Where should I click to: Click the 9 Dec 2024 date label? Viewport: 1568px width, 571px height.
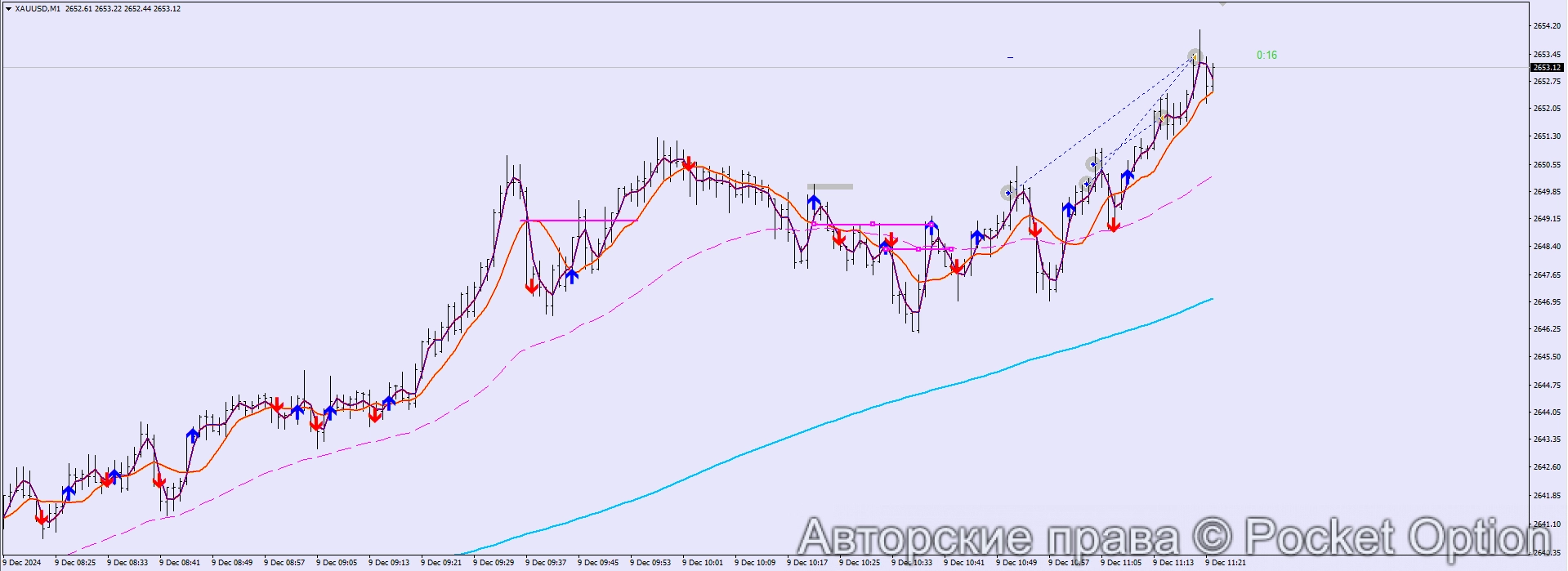[22, 563]
